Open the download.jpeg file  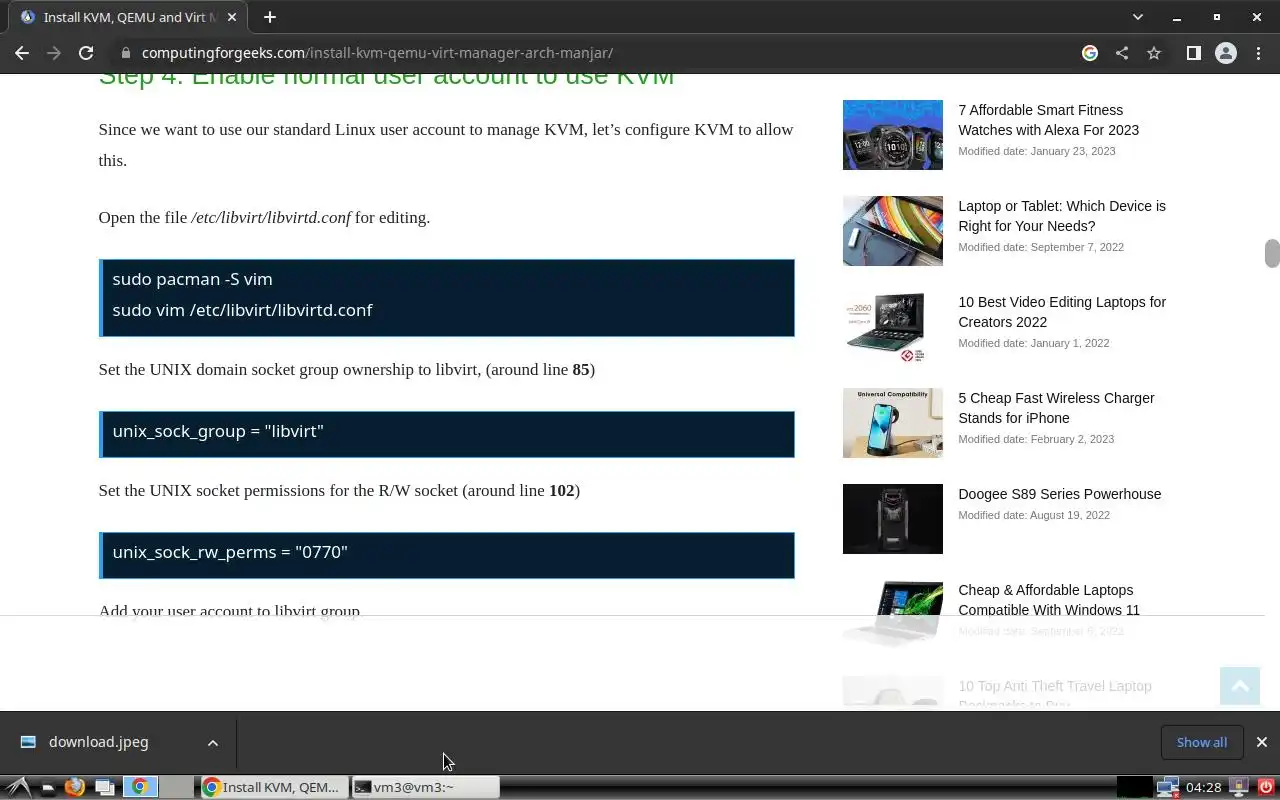98,742
